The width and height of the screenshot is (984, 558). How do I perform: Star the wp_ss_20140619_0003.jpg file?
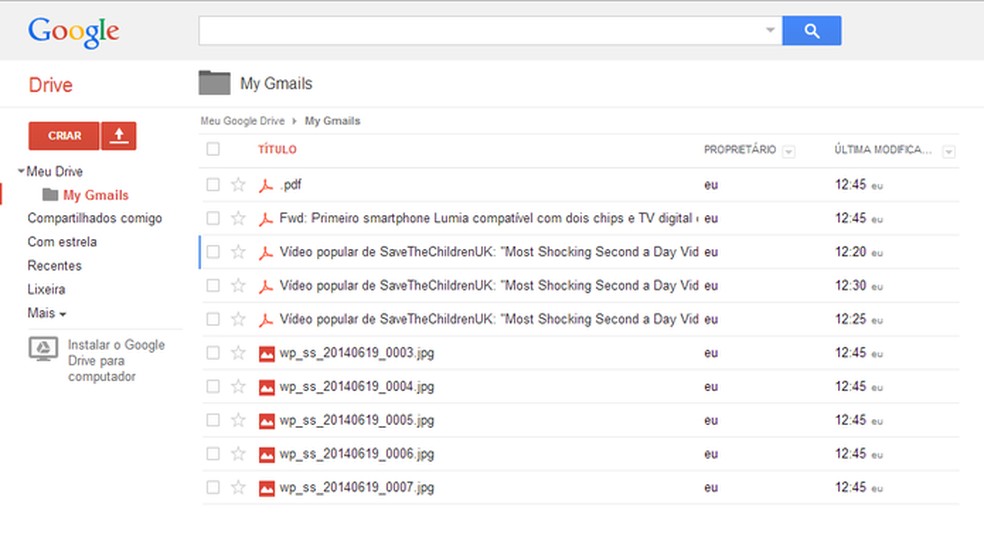pyautogui.click(x=238, y=353)
